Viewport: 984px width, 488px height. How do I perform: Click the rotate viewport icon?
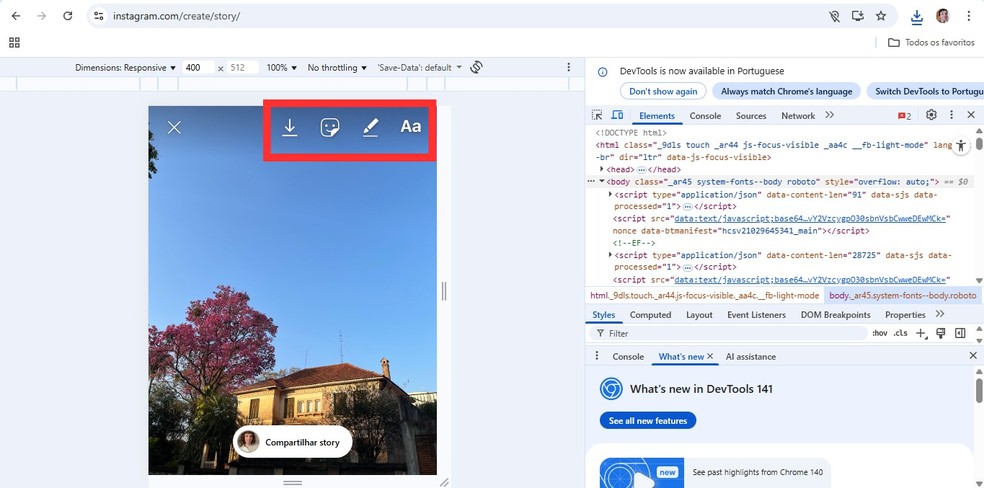click(x=476, y=67)
